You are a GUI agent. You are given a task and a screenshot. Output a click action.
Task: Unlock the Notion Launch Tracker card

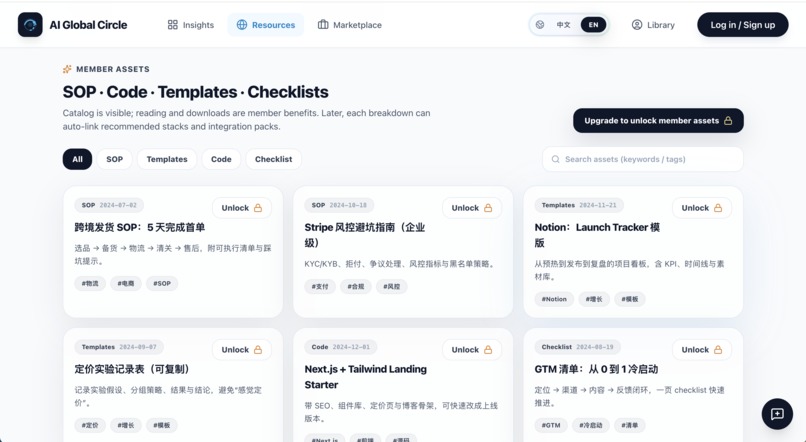(x=702, y=208)
